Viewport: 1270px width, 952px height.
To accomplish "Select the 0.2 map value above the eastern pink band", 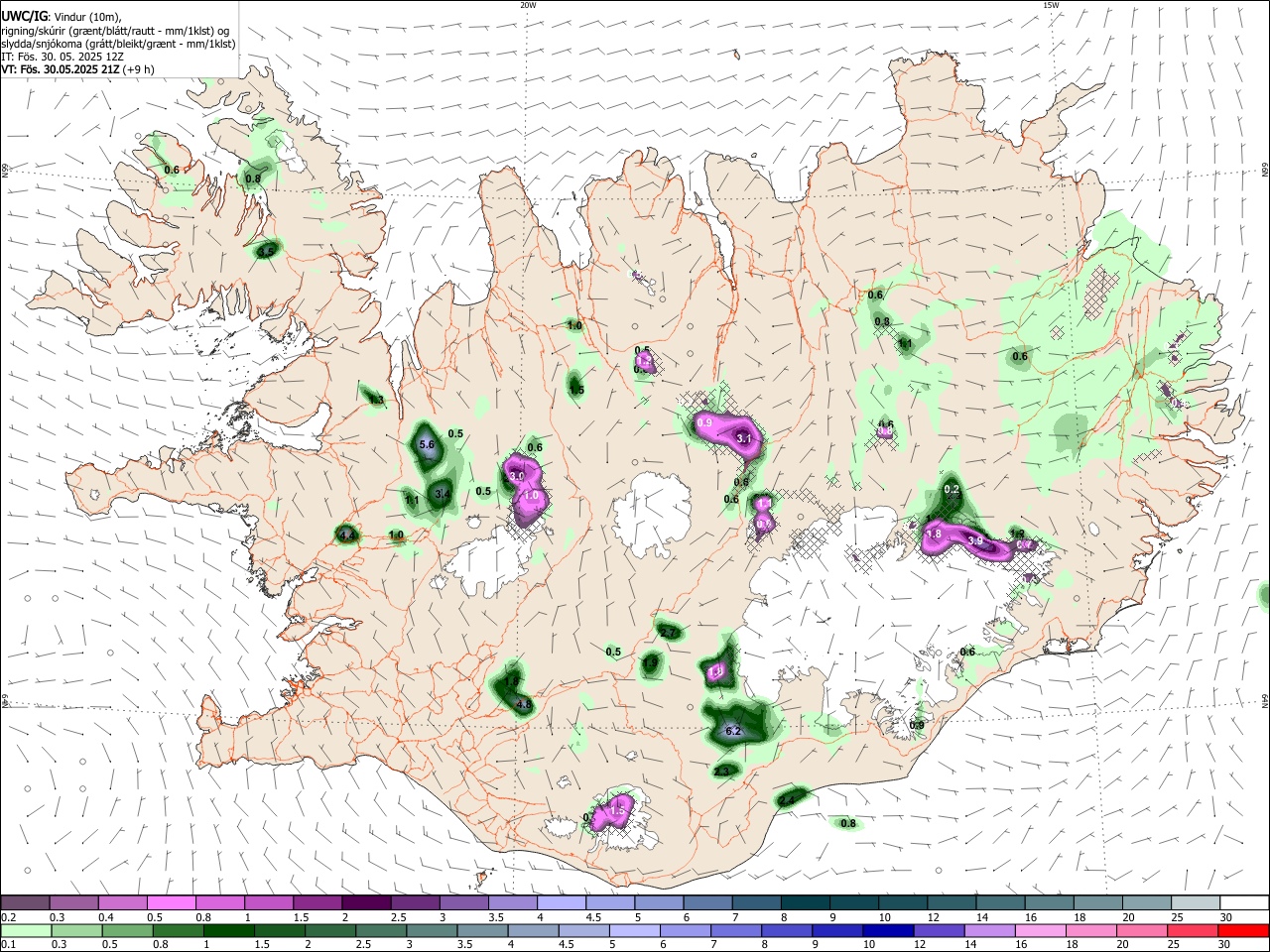I will [952, 490].
